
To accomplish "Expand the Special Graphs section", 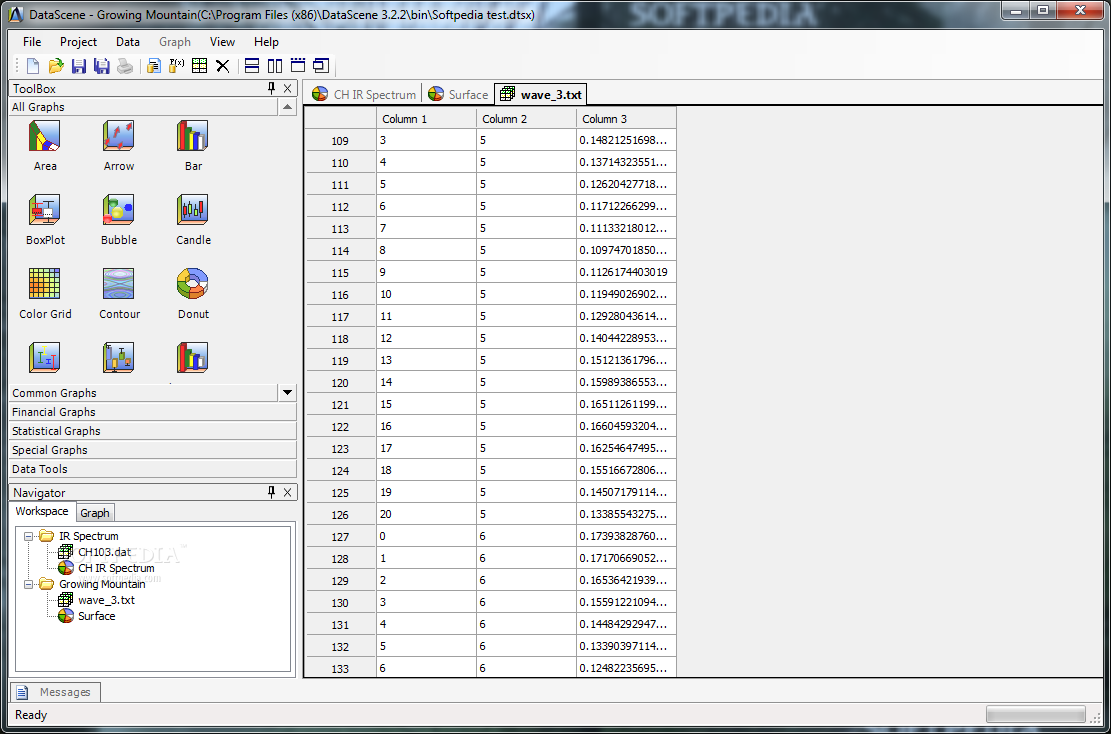I will tap(152, 450).
